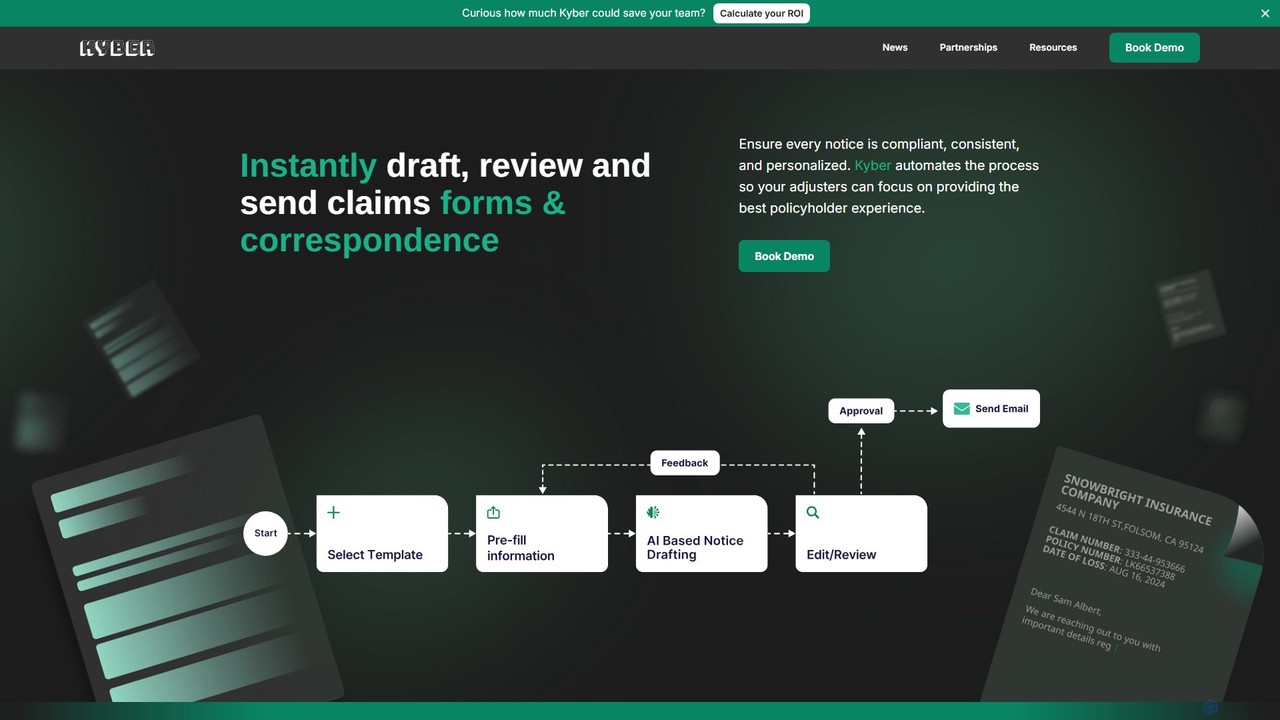Close the ROI banner with the X

[1265, 13]
